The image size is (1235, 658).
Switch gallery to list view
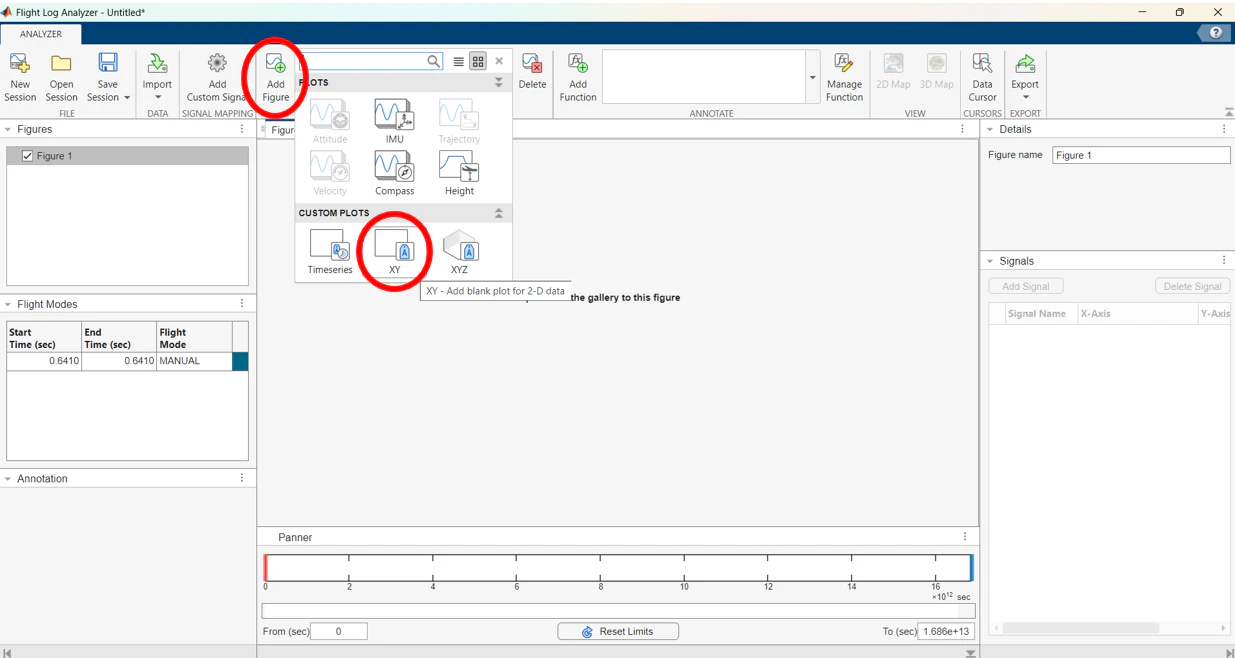(x=458, y=61)
